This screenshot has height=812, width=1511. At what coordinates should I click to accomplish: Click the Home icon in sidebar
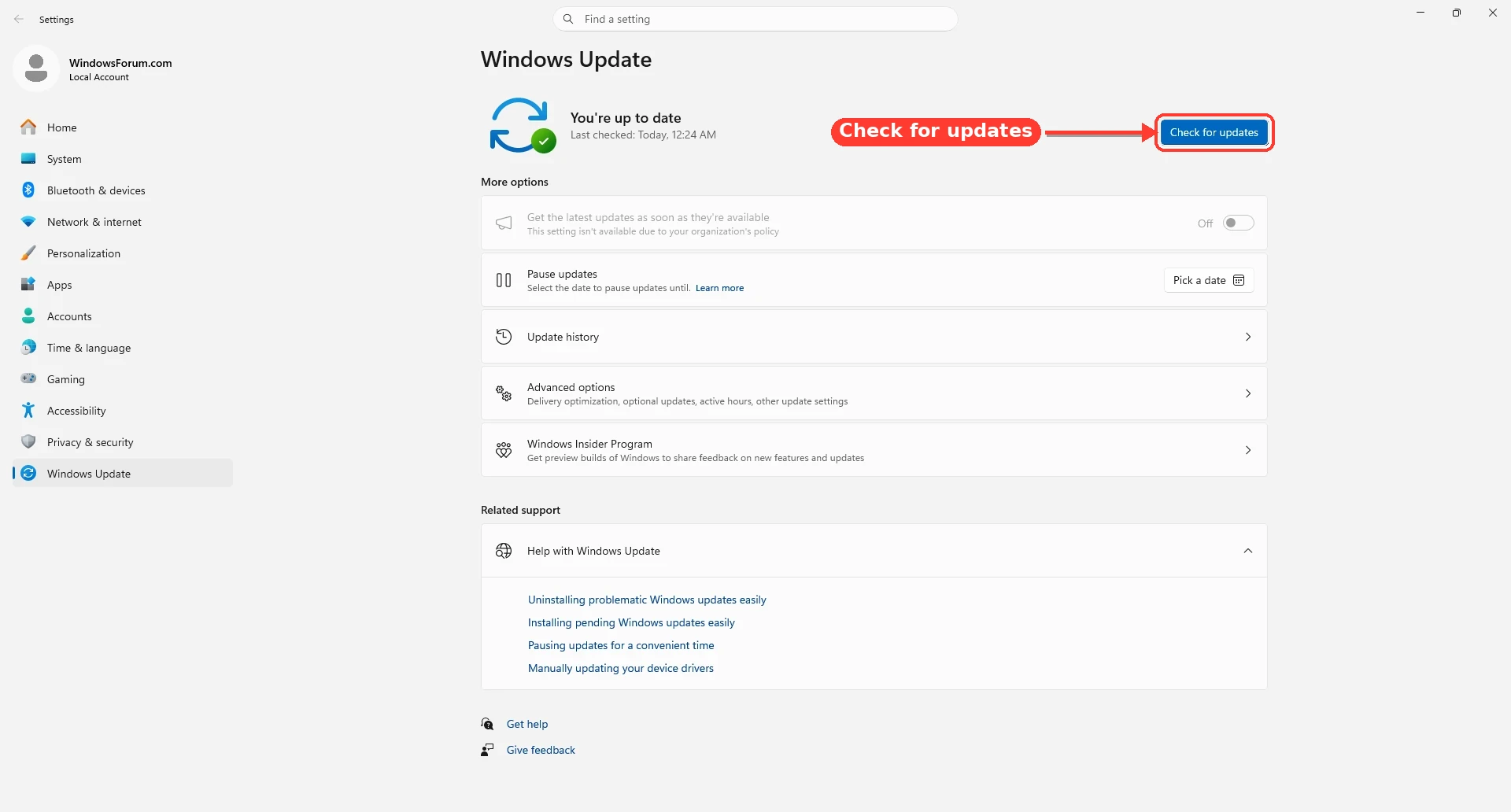tap(28, 127)
